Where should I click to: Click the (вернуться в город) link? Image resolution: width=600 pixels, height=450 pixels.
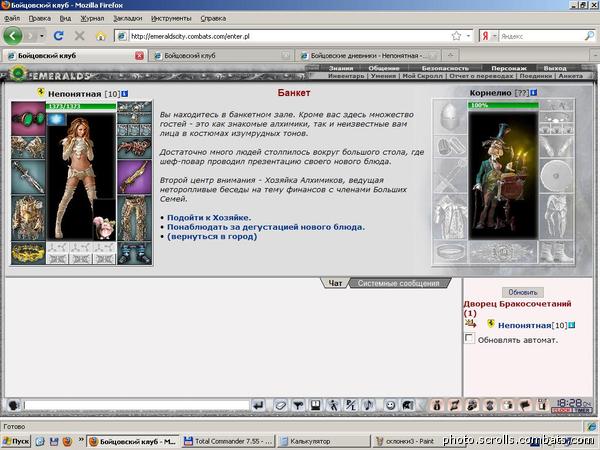(x=212, y=236)
